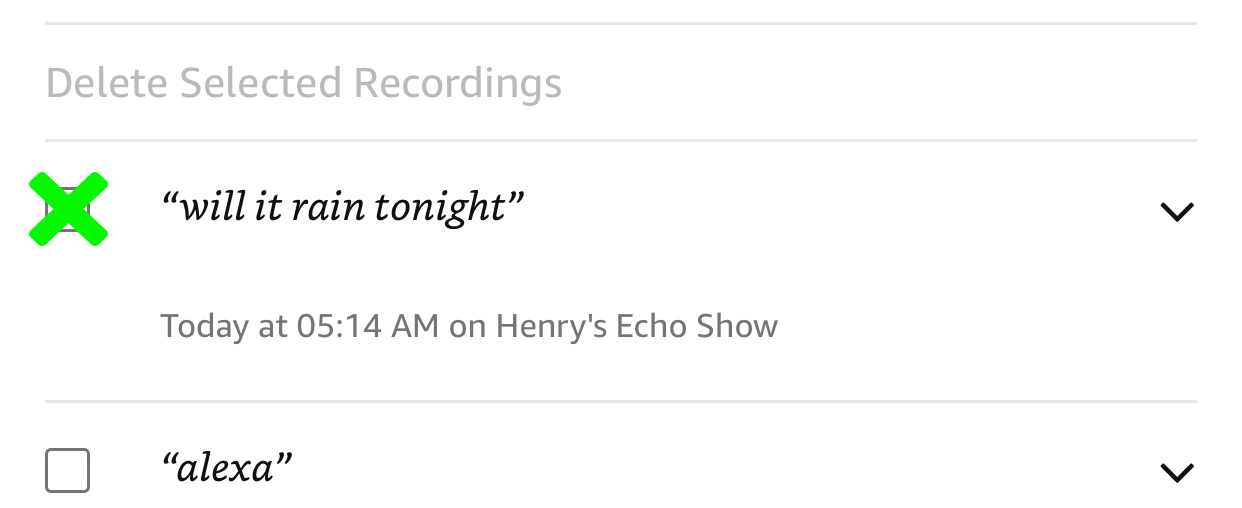Select the empty square box left of "alexa"
This screenshot has height=508, width=1242.
click(x=67, y=471)
